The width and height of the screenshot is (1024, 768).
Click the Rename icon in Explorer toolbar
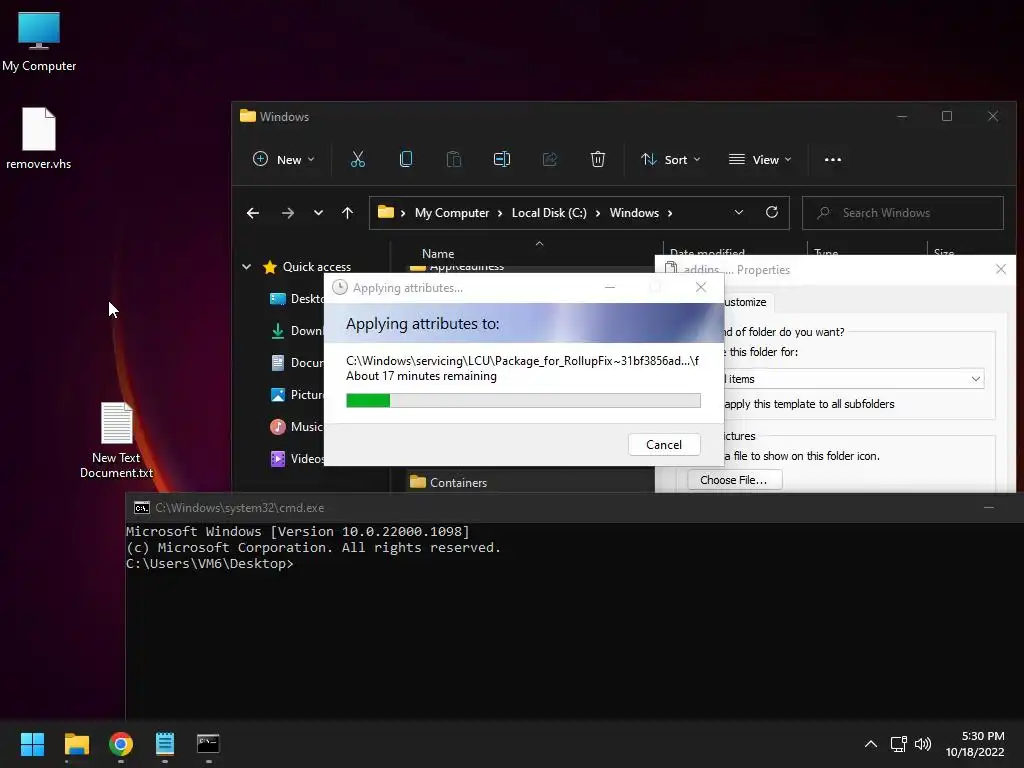502,159
